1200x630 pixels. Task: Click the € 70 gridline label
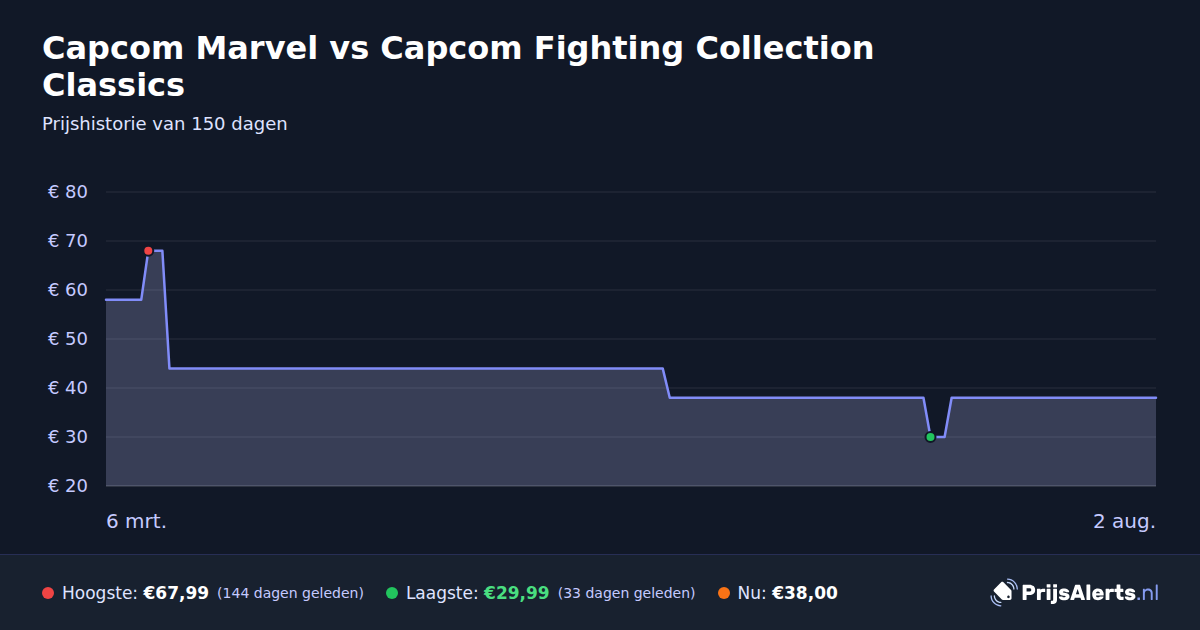point(68,241)
